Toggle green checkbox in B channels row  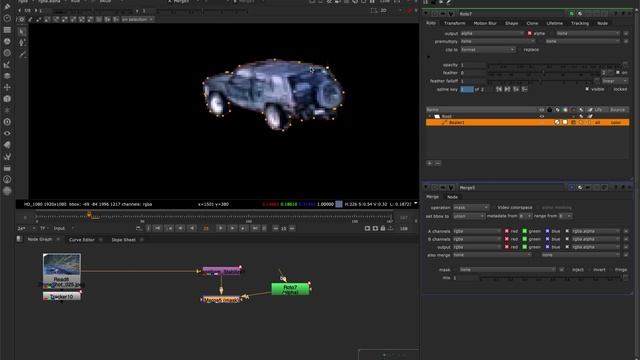click(524, 239)
